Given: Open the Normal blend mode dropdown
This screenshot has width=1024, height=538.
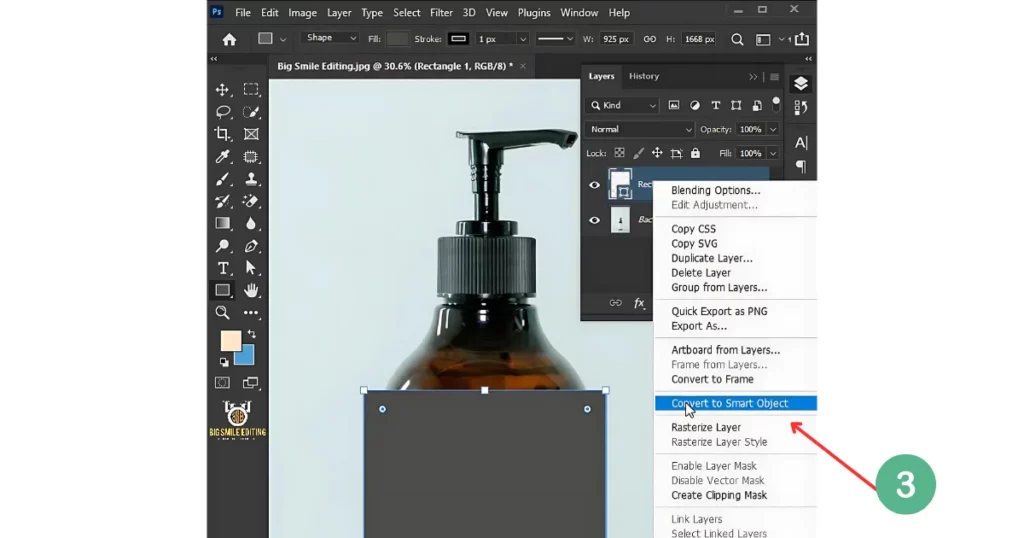Looking at the screenshot, I should click(639, 129).
